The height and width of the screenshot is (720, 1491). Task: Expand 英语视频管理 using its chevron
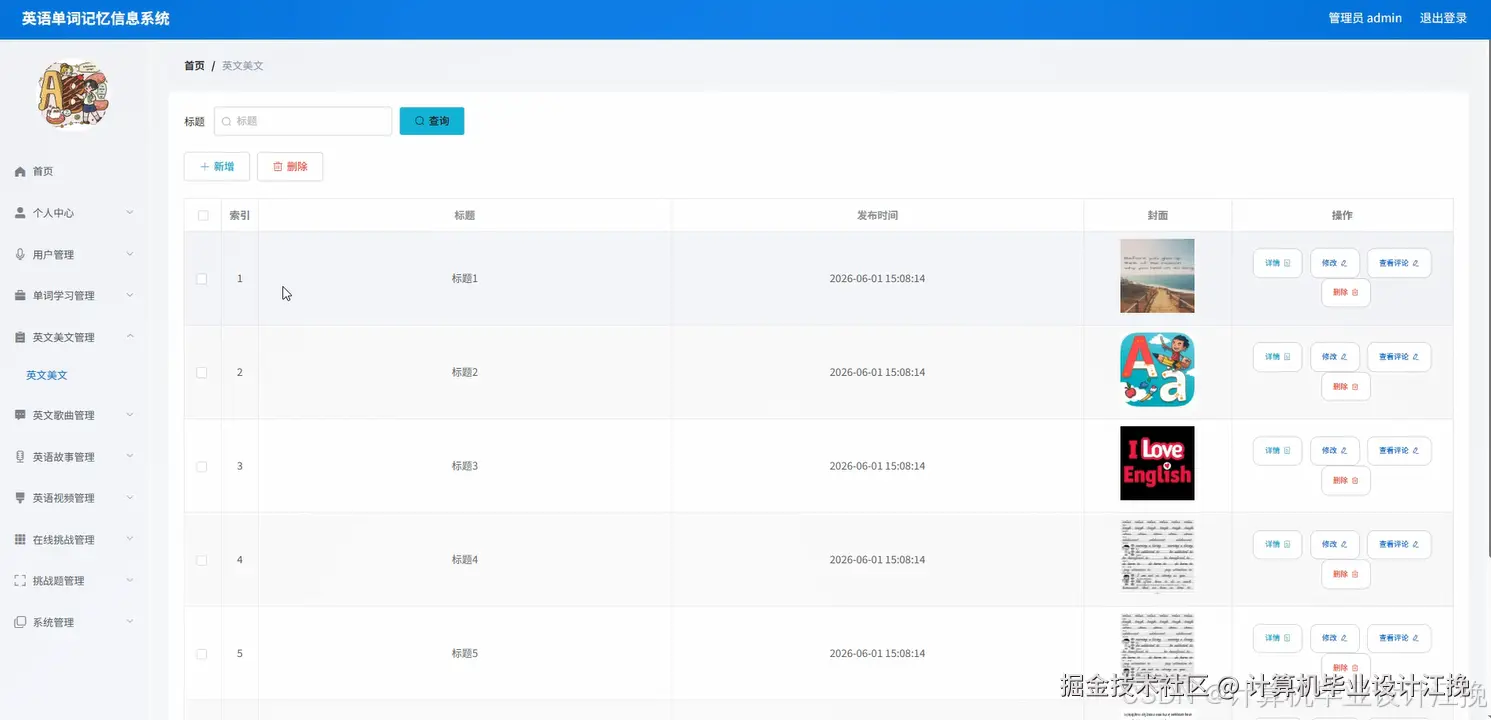click(130, 498)
